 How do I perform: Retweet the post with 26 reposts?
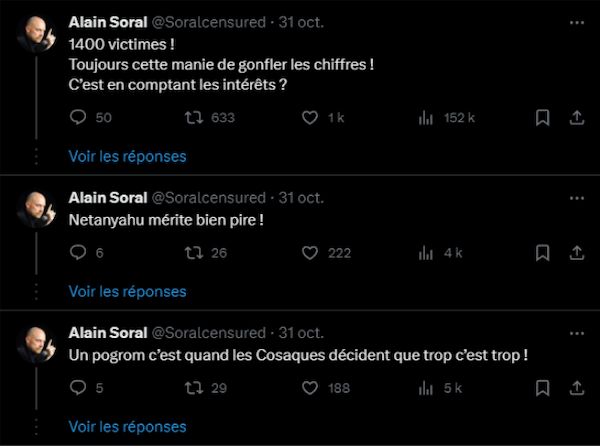coord(194,253)
